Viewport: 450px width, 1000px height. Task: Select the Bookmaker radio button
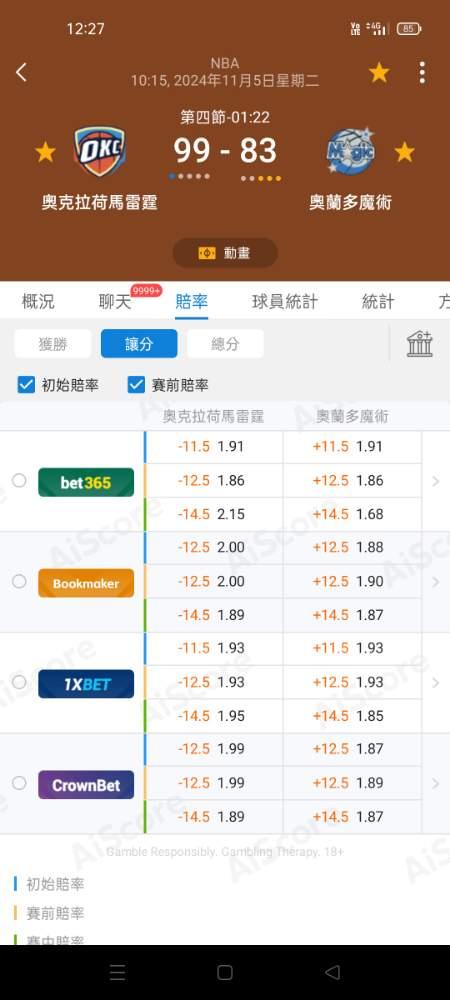coord(19,581)
